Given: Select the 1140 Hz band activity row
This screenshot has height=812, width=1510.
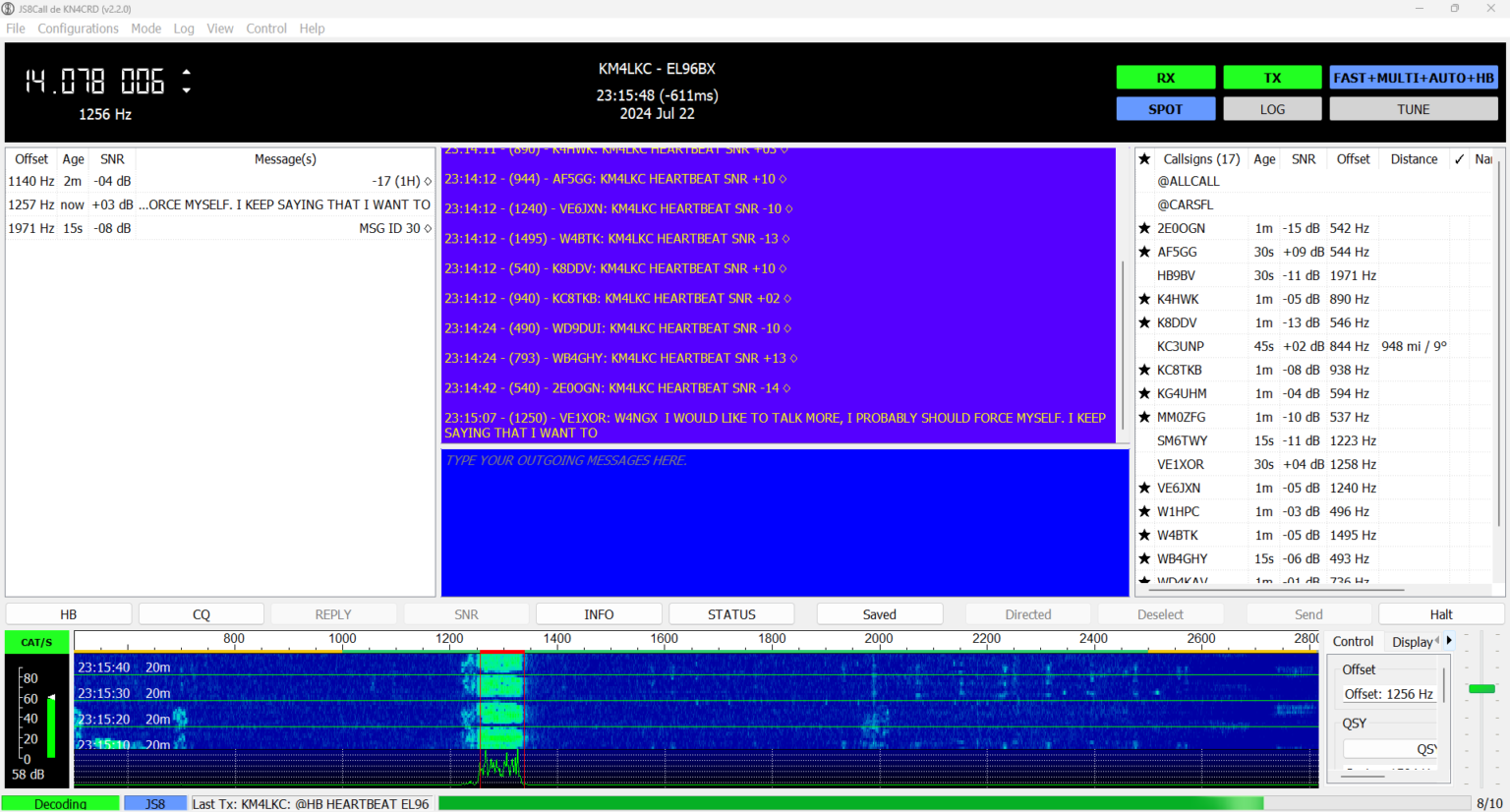Looking at the screenshot, I should (x=220, y=181).
